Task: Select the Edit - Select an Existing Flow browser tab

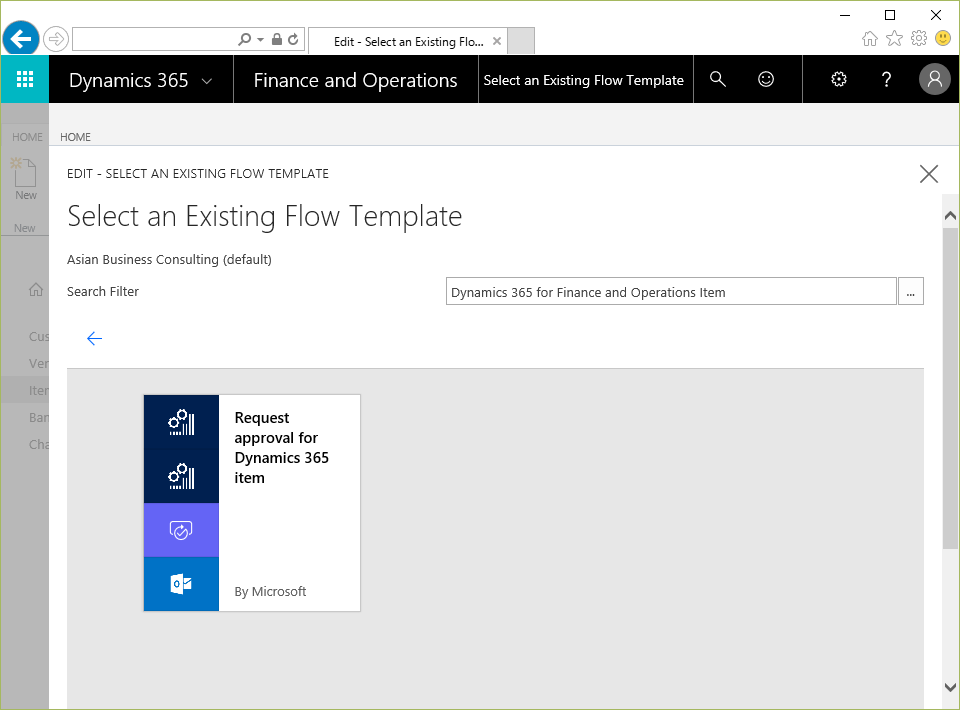Action: (x=408, y=41)
